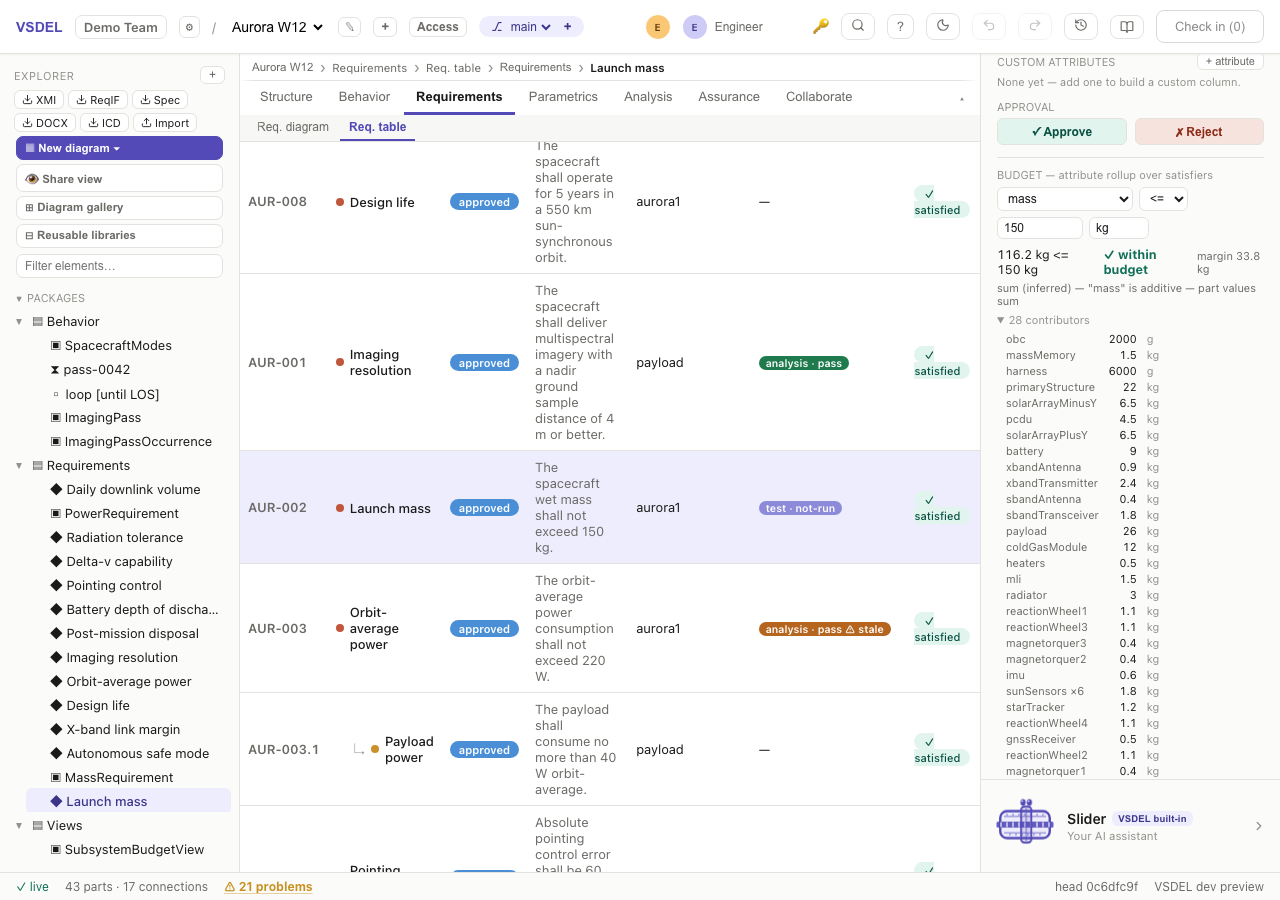Screen dimensions: 1280x900
Task: Click the XMI export button
Action: click(x=40, y=100)
